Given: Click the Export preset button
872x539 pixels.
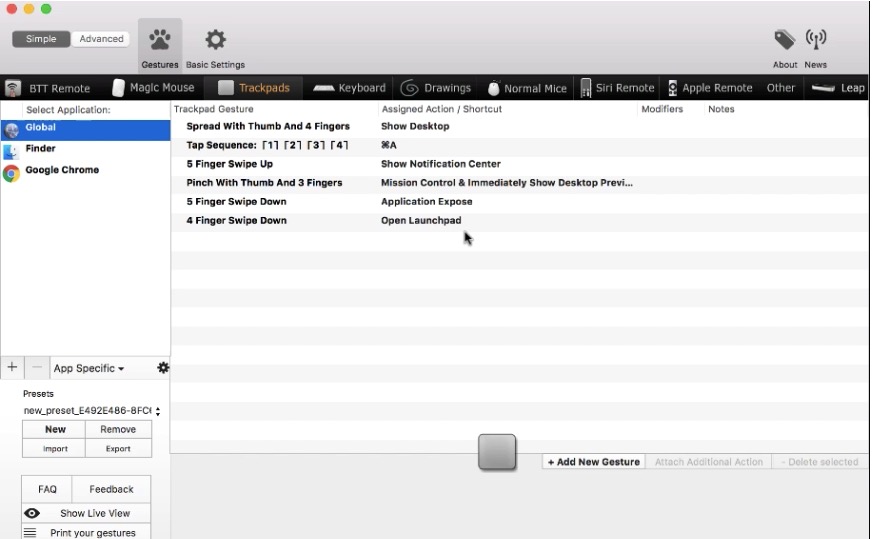Looking at the screenshot, I should point(118,448).
